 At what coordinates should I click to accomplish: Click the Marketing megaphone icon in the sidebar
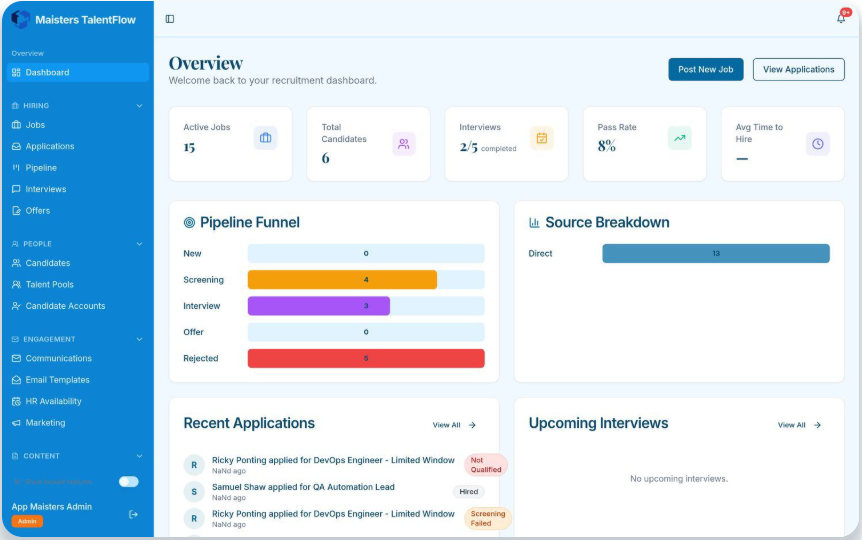click(x=16, y=423)
